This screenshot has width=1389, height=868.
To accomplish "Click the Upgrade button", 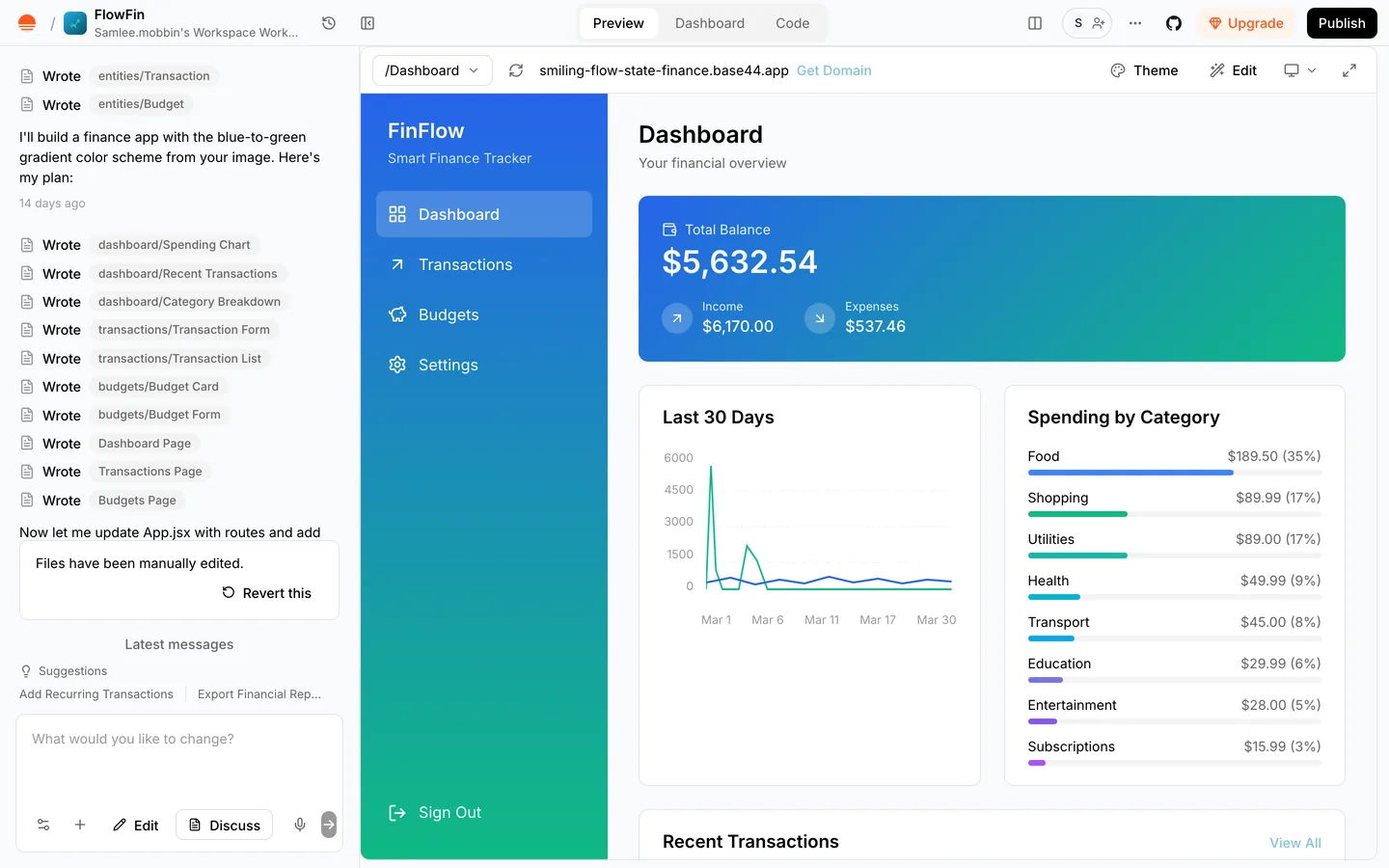I will point(1246,23).
